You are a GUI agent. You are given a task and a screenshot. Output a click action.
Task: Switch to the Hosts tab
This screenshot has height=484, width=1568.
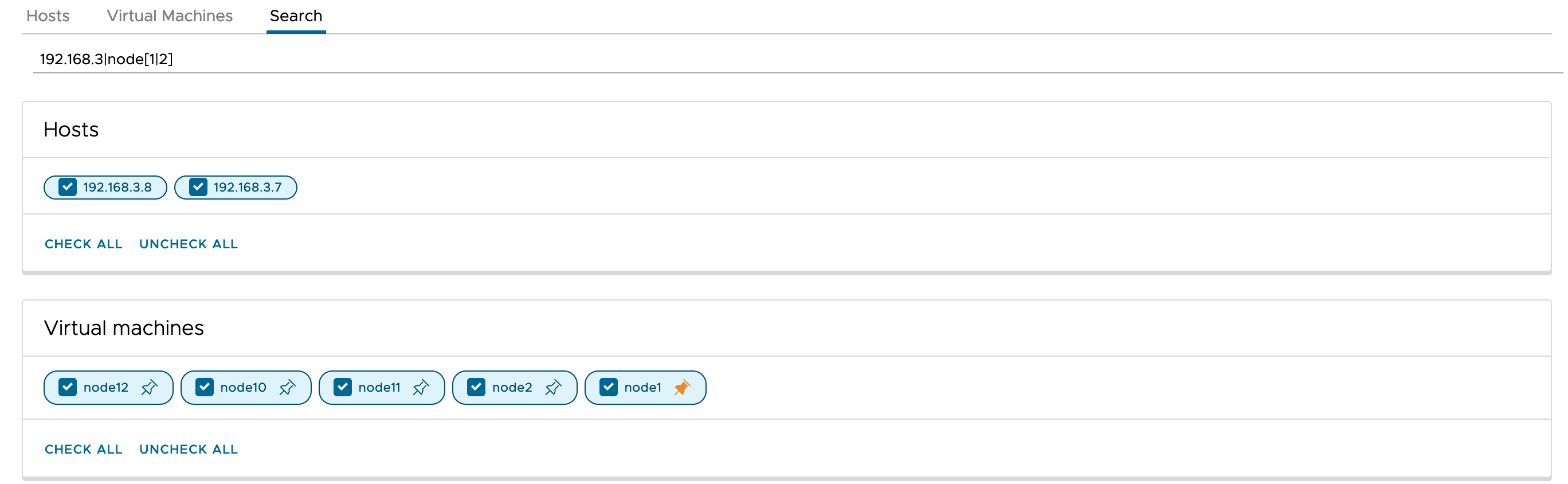coord(48,16)
